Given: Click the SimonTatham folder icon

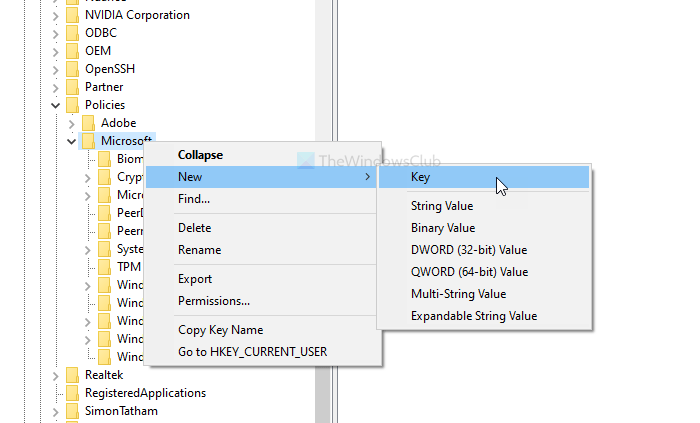Looking at the screenshot, I should click(71, 411).
